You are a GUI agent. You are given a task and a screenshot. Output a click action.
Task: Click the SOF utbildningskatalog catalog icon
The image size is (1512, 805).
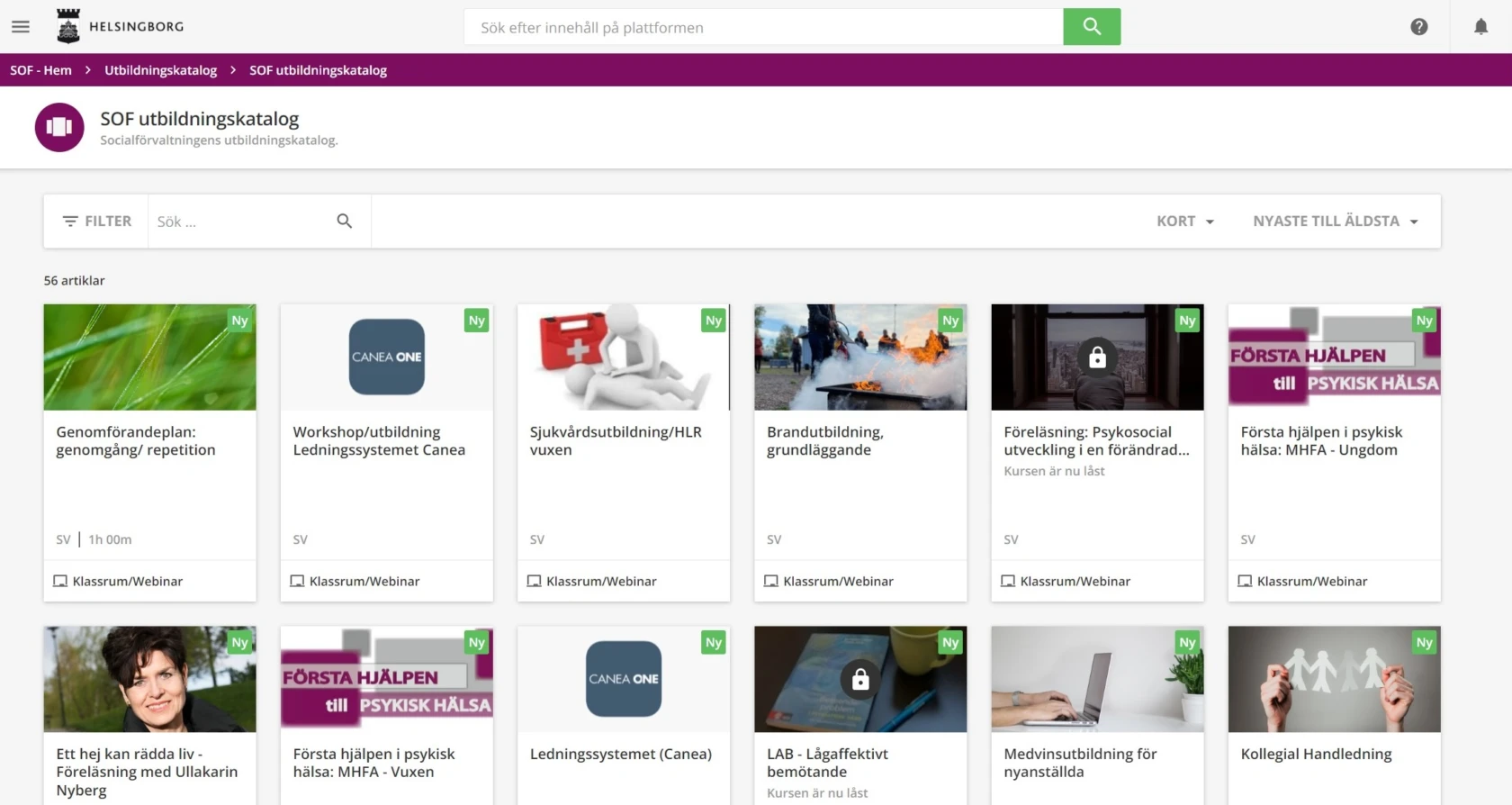coord(59,127)
